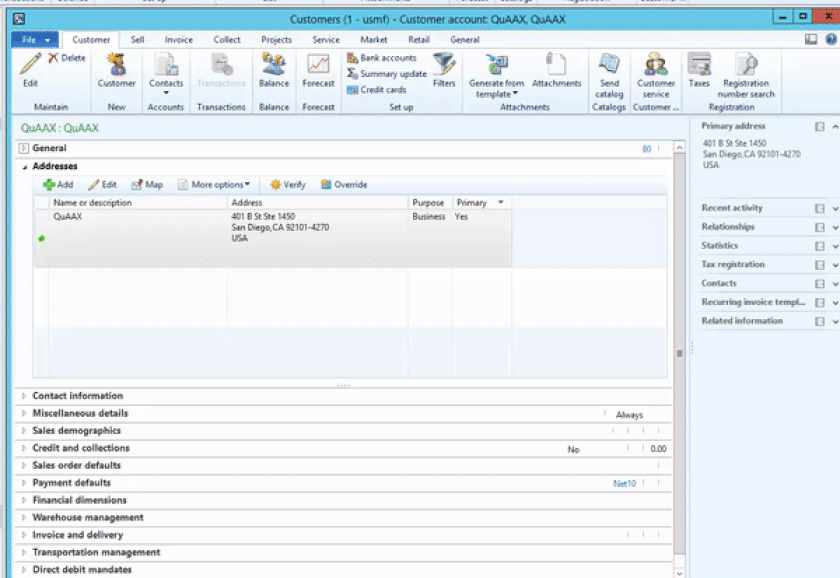This screenshot has height=578, width=840.
Task: Click Summary update in Set up
Action: click(387, 74)
